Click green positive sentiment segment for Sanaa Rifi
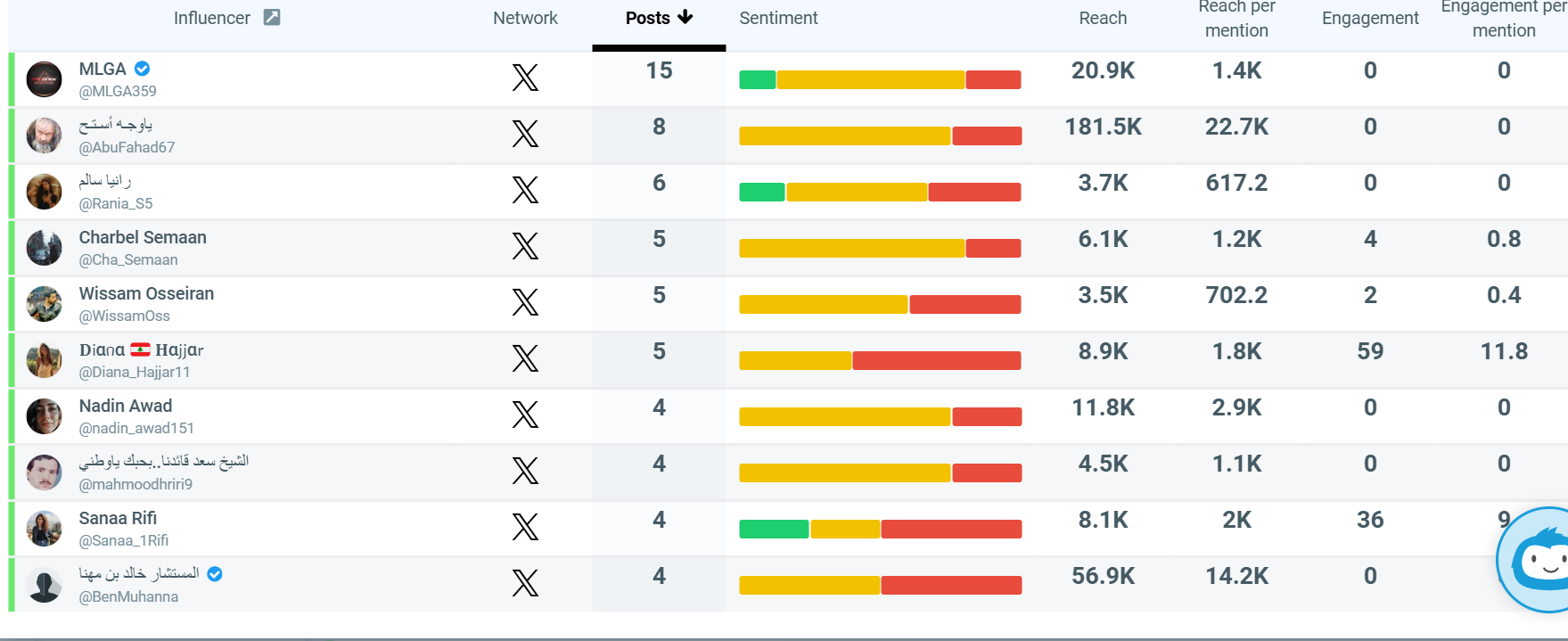 tap(774, 529)
